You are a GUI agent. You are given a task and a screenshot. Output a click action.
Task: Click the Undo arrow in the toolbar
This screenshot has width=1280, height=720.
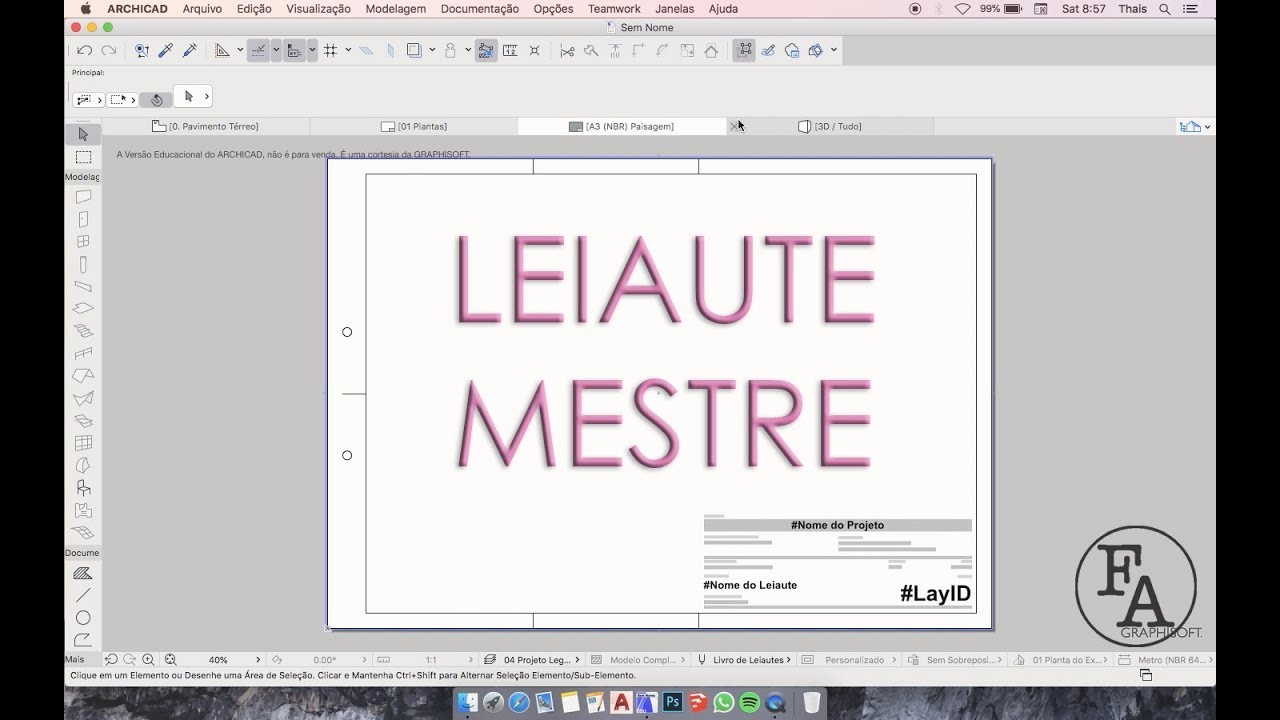coord(84,50)
